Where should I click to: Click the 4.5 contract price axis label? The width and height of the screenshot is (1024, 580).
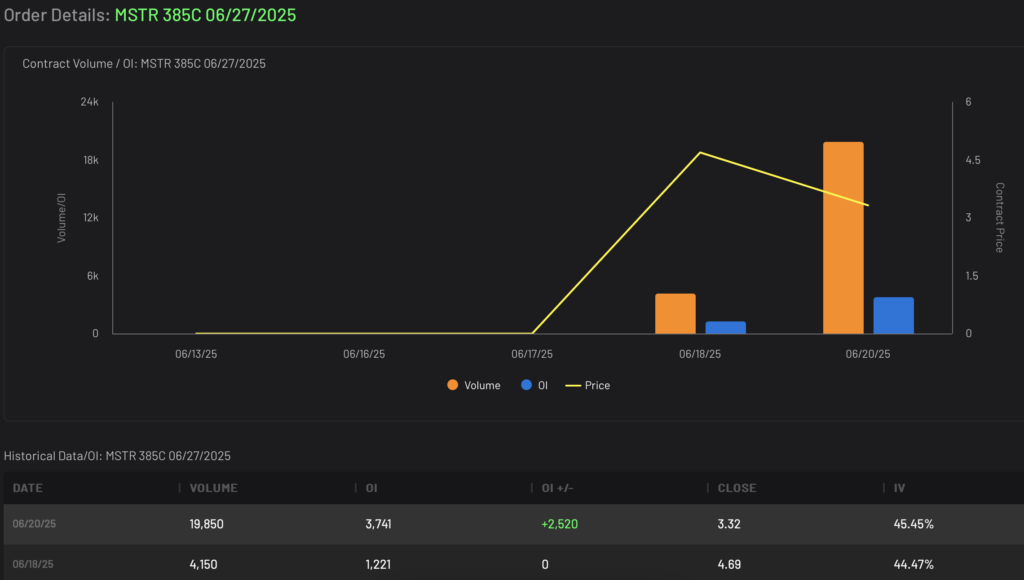pyautogui.click(x=973, y=160)
